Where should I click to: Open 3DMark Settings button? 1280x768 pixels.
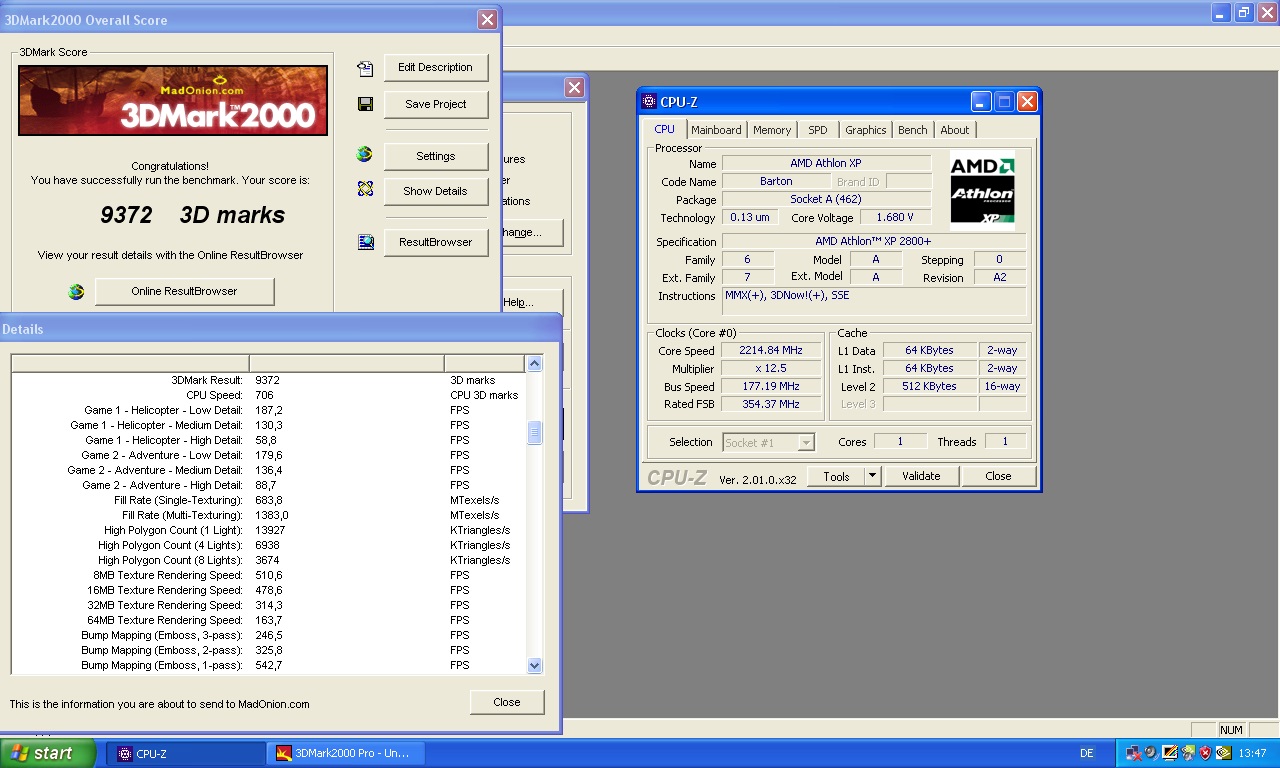coord(436,156)
